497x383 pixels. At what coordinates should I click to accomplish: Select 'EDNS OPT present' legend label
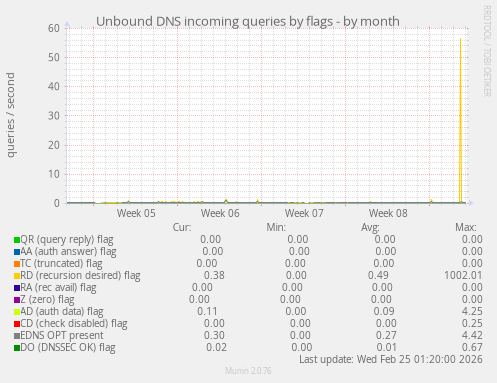(x=62, y=336)
